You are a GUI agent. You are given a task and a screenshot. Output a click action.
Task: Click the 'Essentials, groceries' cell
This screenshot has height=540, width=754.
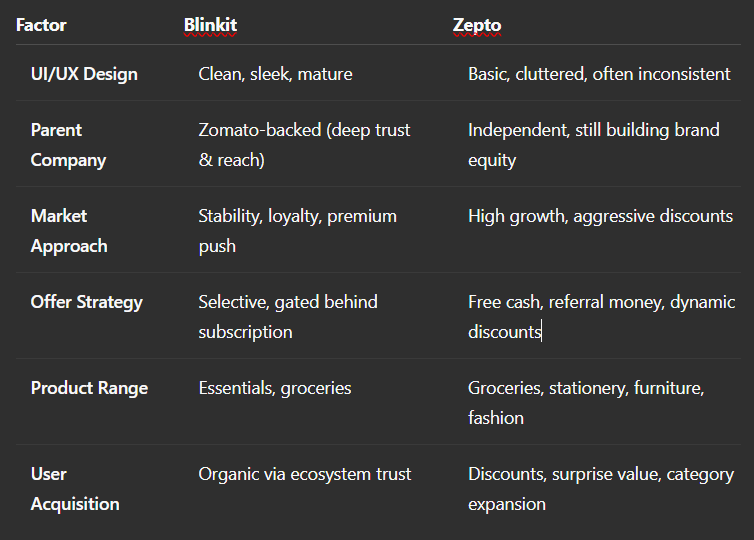[275, 388]
